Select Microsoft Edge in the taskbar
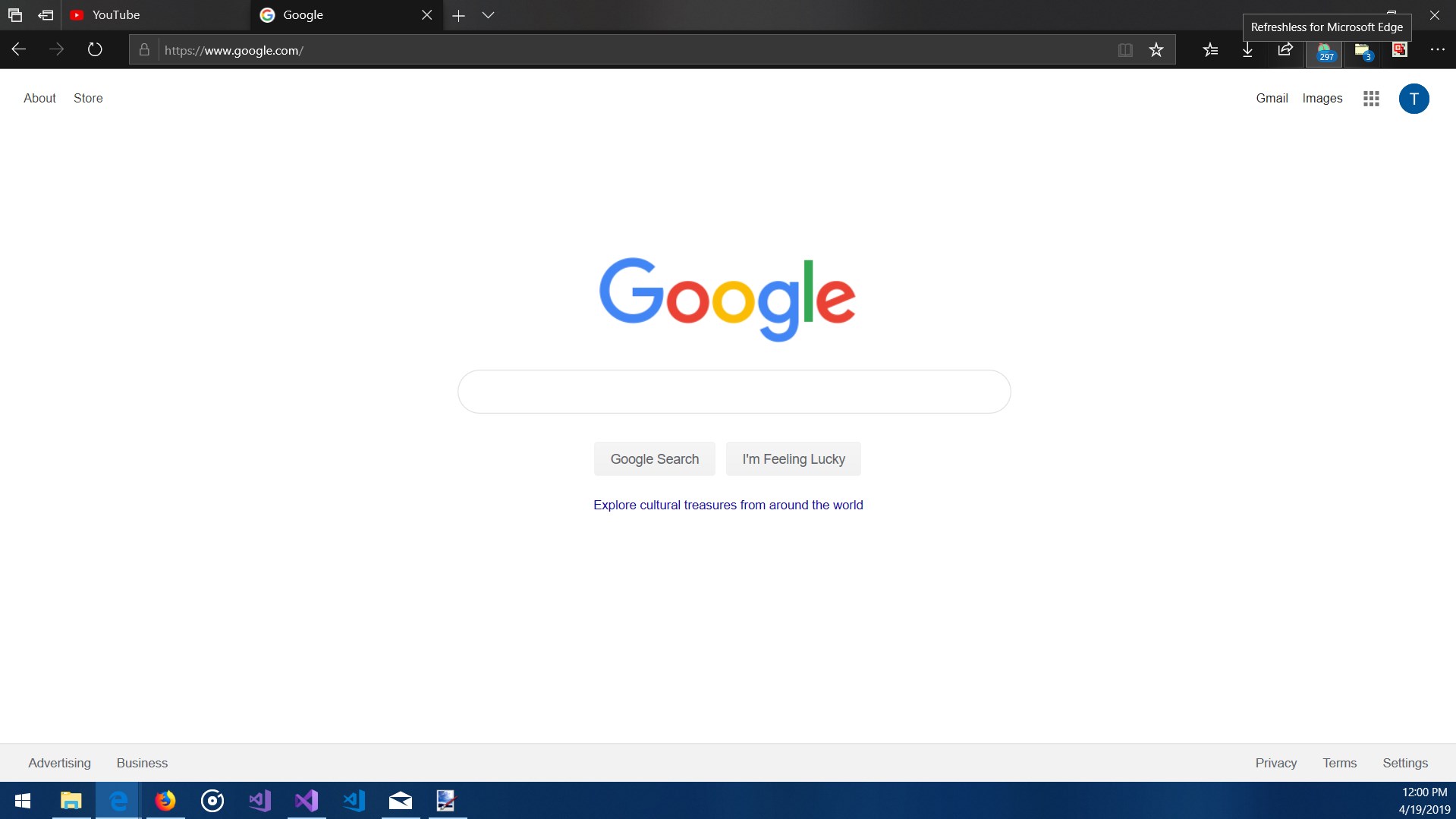1456x819 pixels. [118, 801]
